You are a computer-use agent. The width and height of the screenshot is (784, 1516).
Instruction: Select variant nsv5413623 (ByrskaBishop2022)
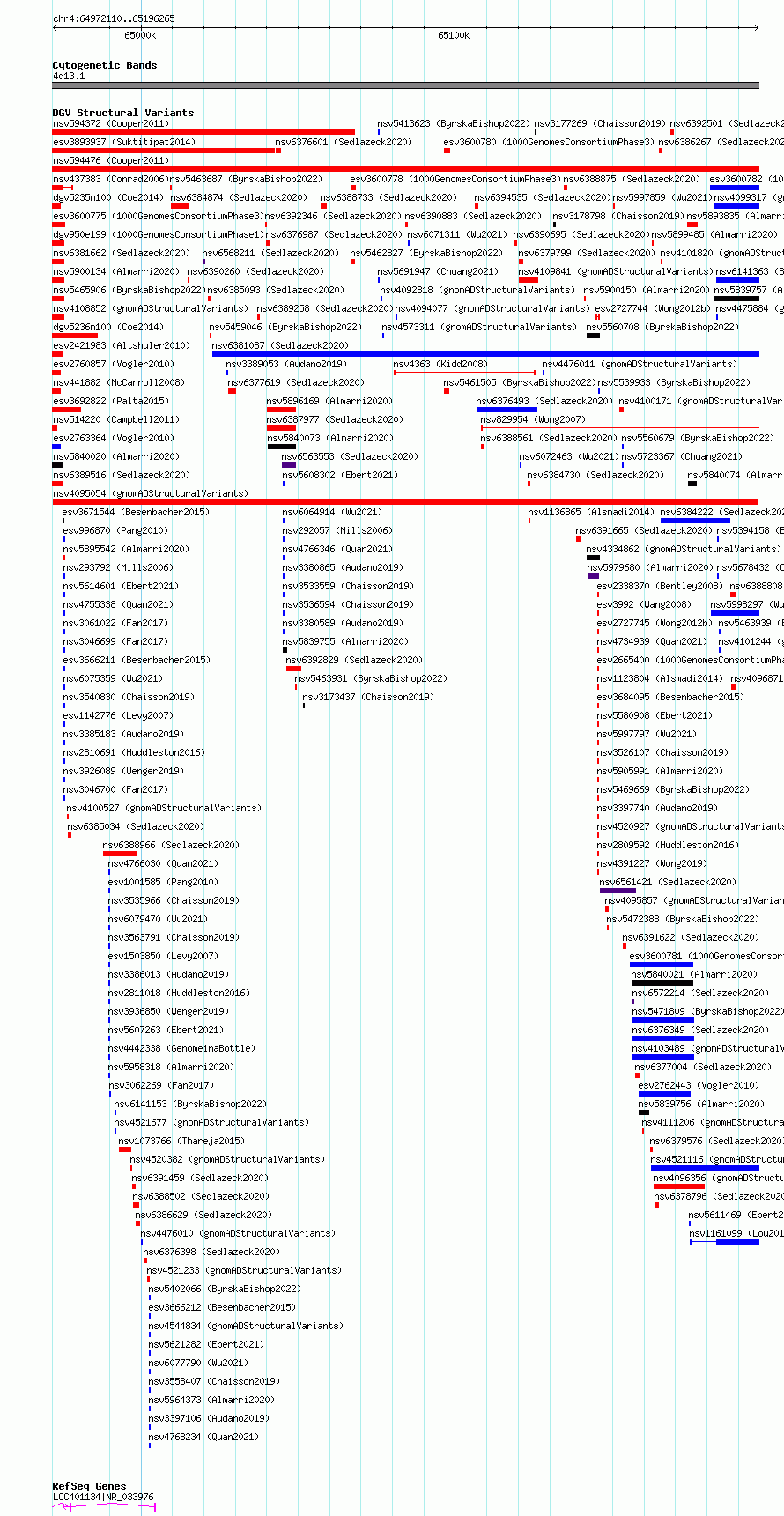click(x=454, y=124)
